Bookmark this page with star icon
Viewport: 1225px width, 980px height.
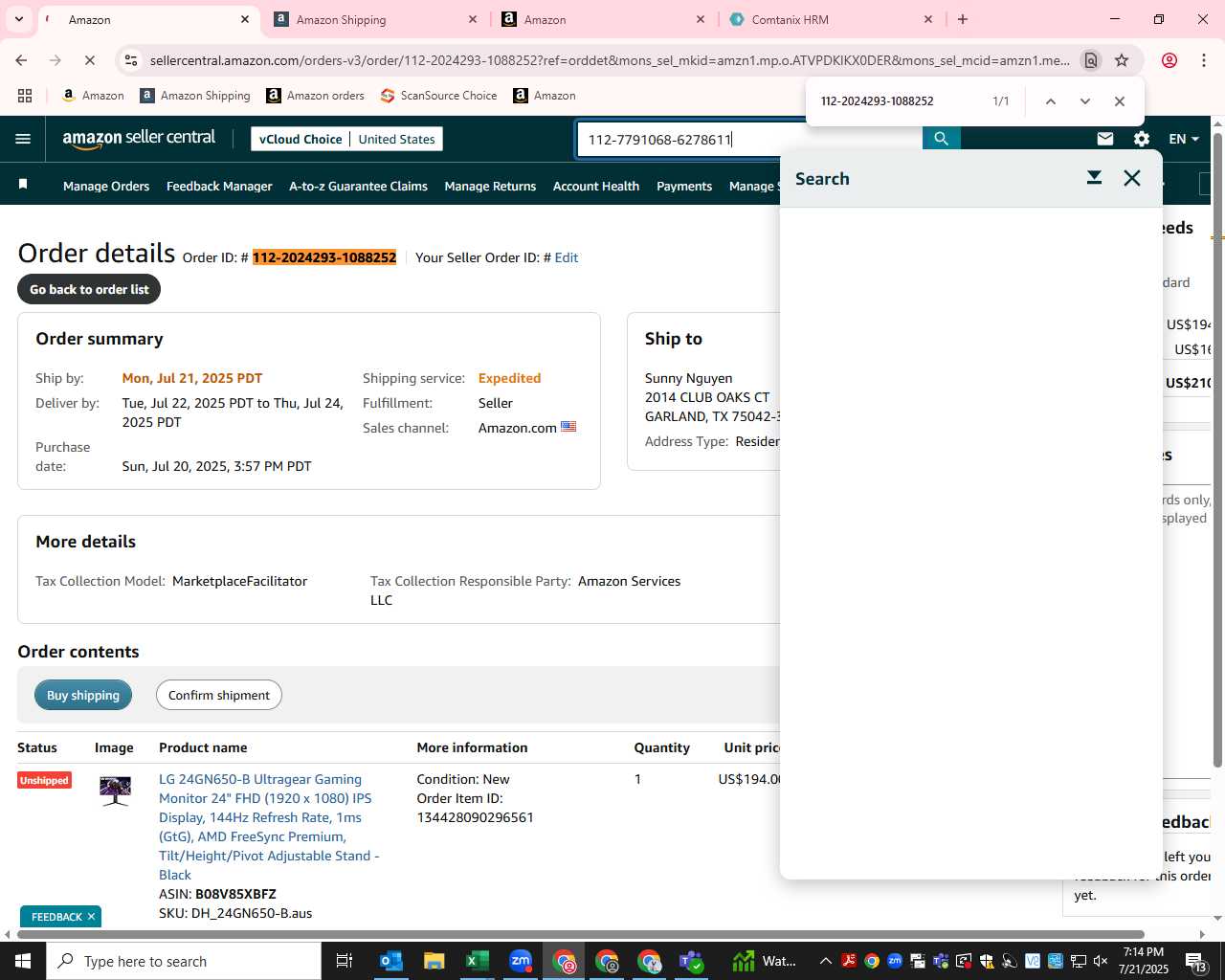tap(1122, 60)
